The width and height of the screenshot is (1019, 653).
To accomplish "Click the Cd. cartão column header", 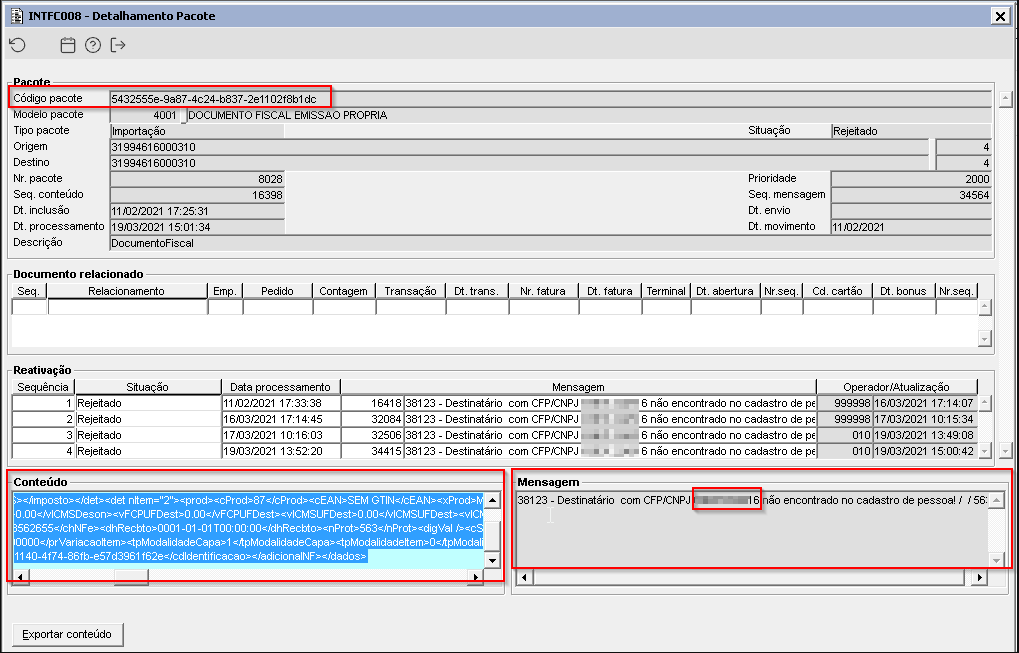I will click(x=837, y=291).
